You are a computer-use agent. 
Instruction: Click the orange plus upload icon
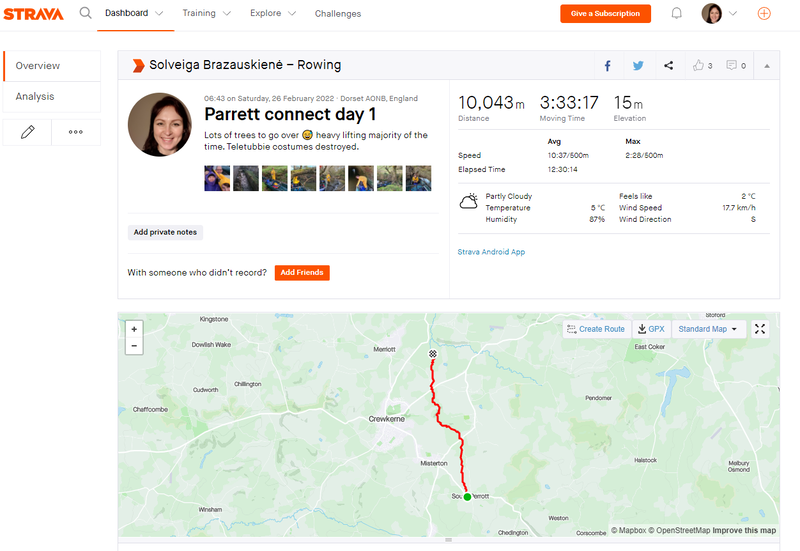764,13
